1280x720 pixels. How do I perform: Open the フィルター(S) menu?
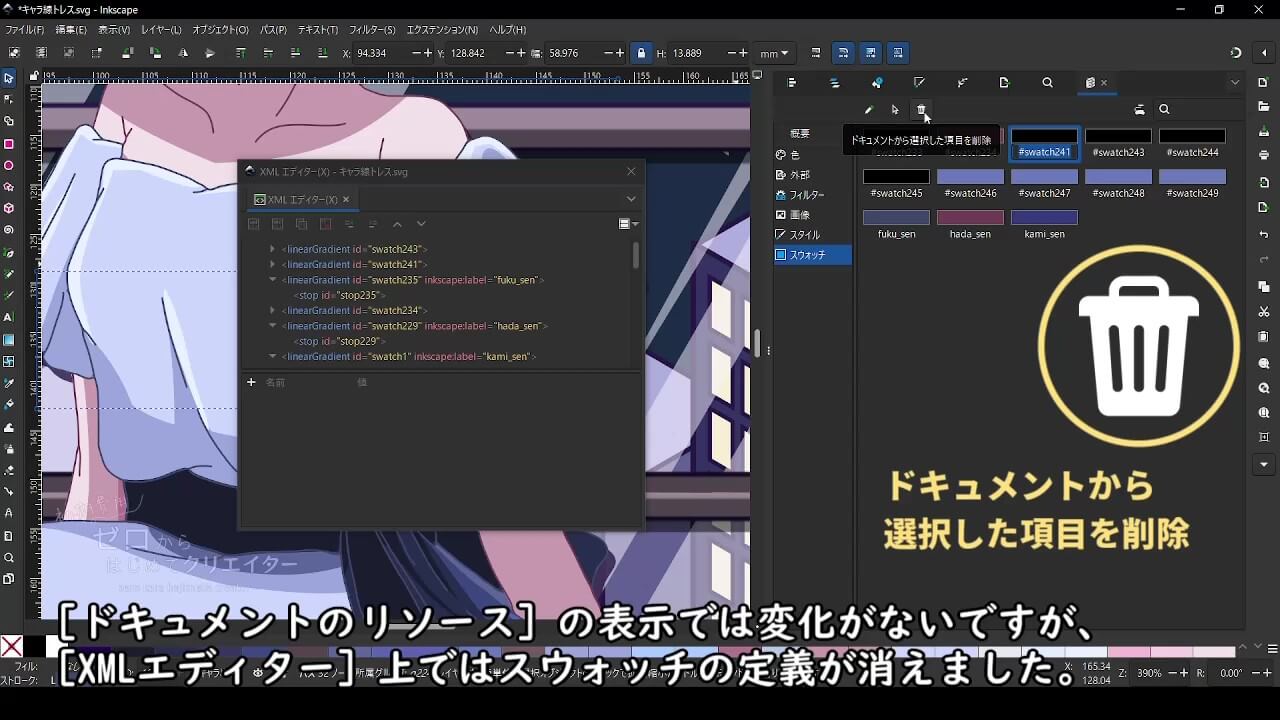(372, 30)
